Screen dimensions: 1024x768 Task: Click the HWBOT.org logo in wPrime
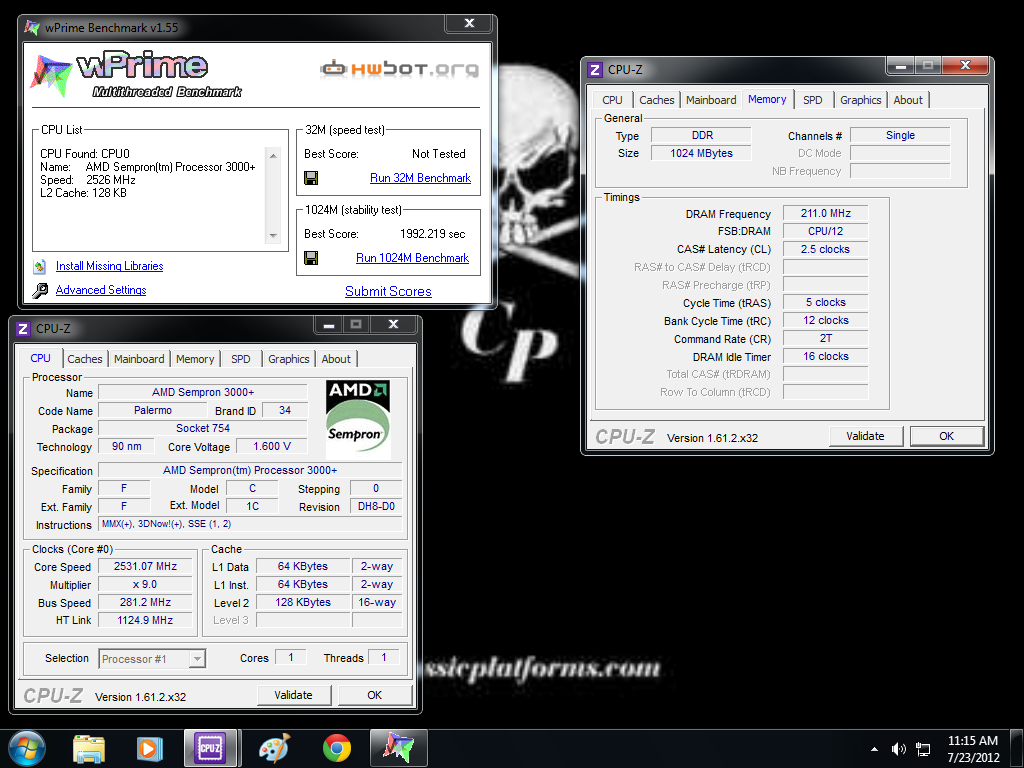pyautogui.click(x=400, y=68)
